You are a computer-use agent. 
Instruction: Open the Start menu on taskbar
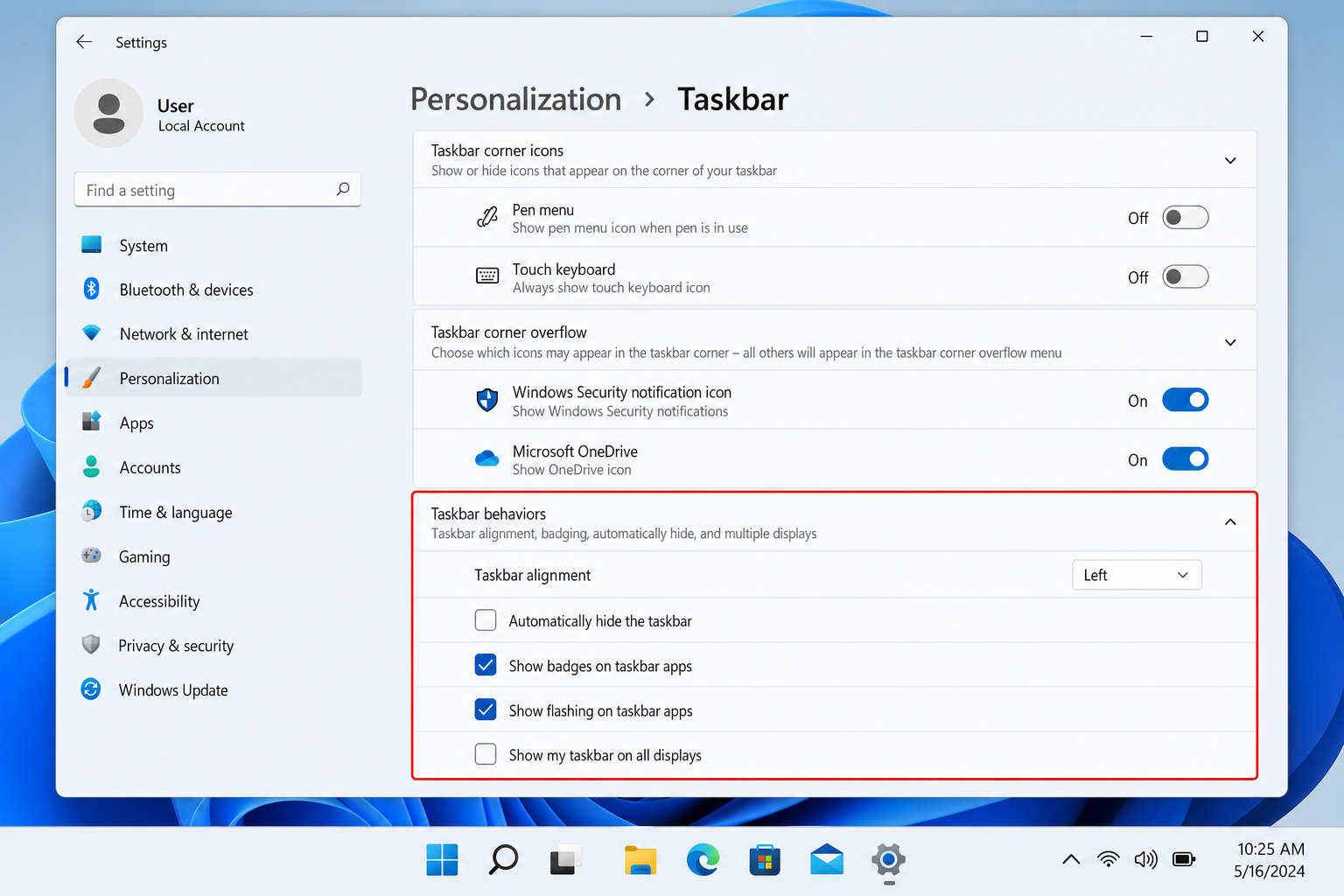(x=442, y=860)
